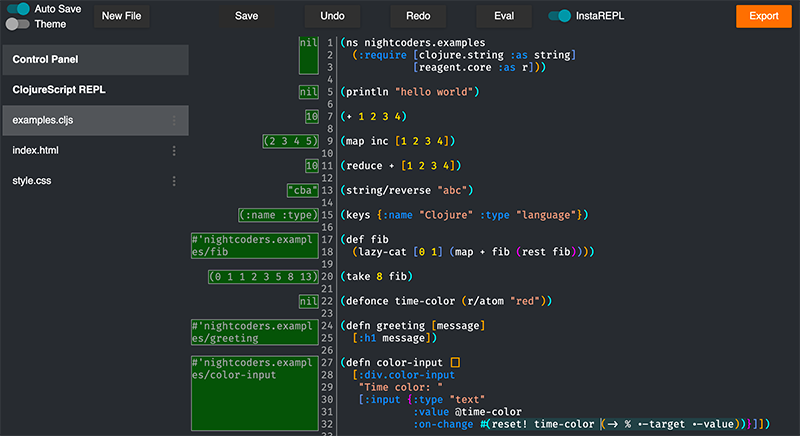The image size is (800, 436).
Task: Open the ClojureScript REPL item
Action: click(x=95, y=90)
